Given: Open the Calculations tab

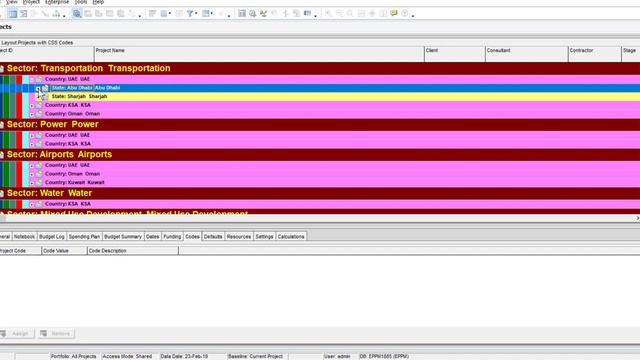Looking at the screenshot, I should [x=291, y=237].
